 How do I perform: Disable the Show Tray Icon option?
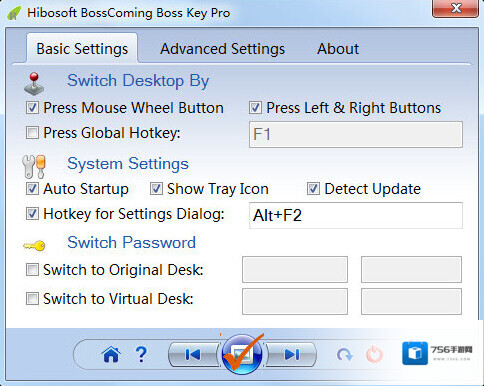coord(156,189)
